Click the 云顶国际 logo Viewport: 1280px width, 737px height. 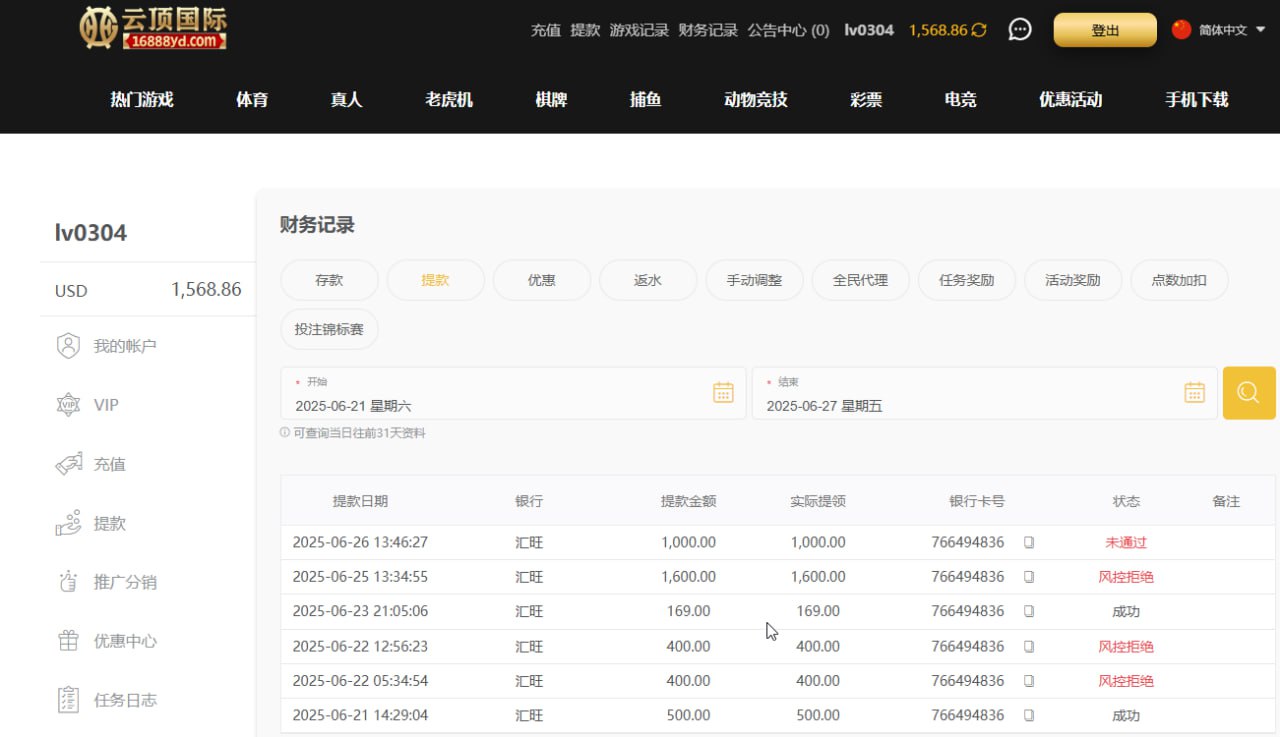pyautogui.click(x=153, y=28)
